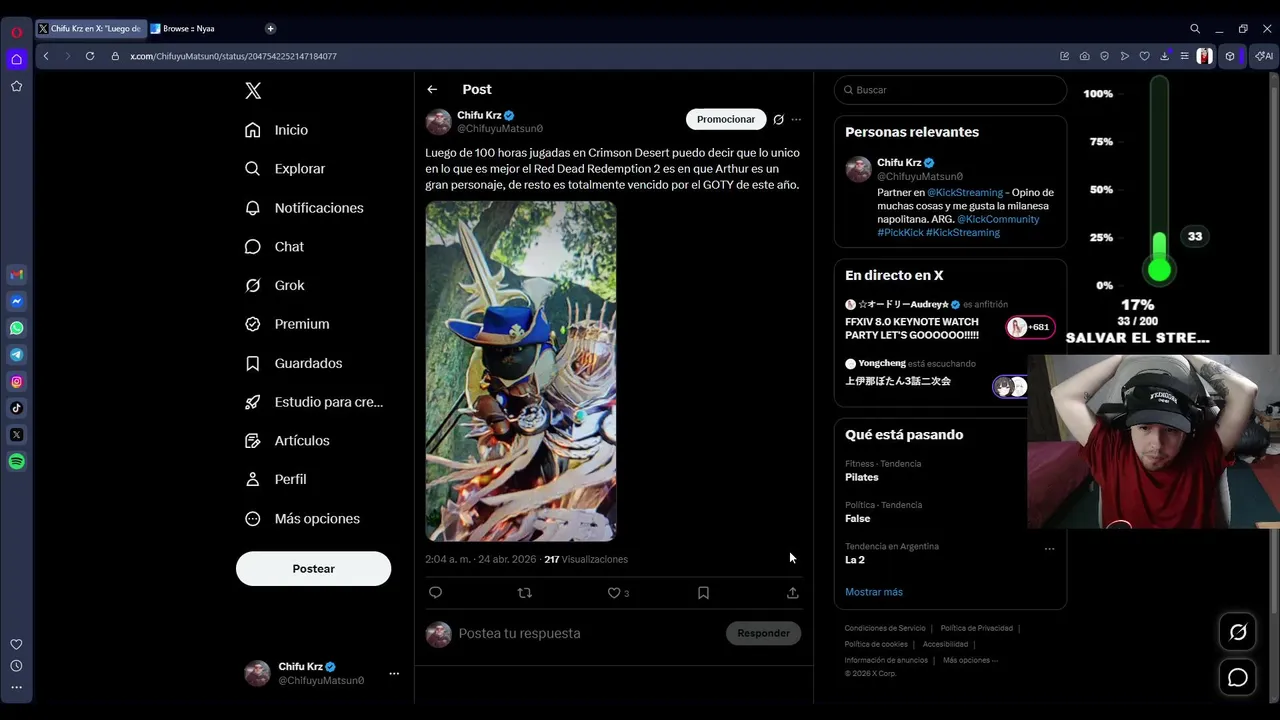Open Chat in navigation
Viewport: 1280px width, 720px height.
[x=275, y=246]
